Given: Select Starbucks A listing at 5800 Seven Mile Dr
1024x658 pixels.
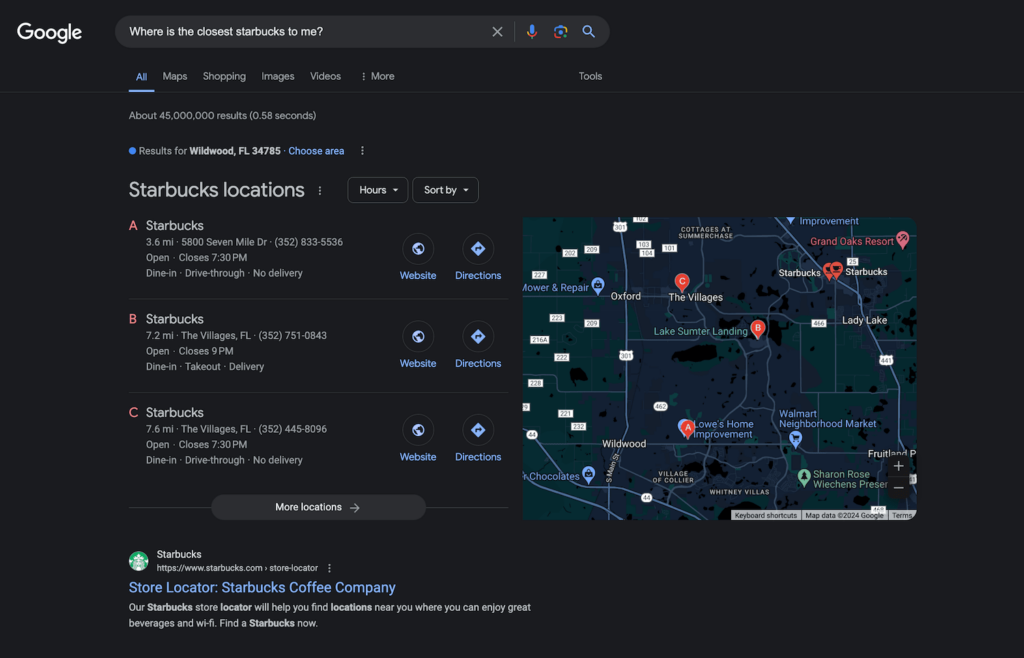Looking at the screenshot, I should click(261, 249).
